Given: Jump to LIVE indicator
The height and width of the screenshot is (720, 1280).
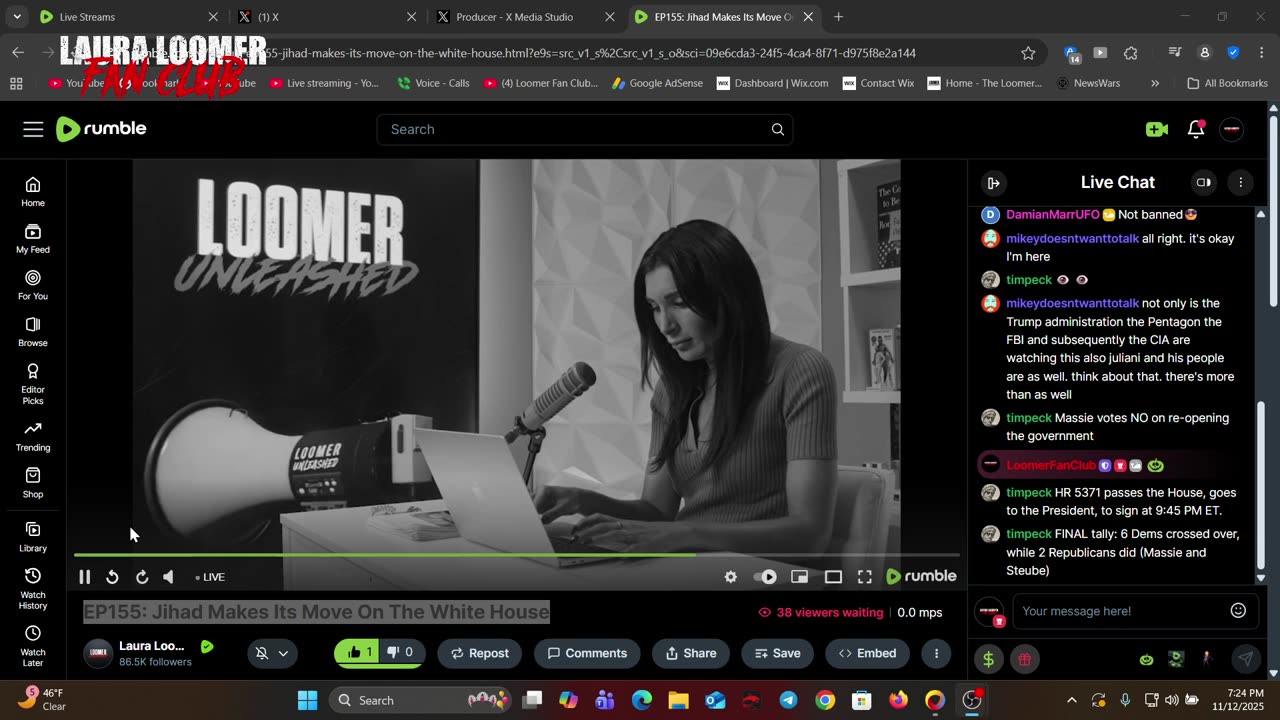Looking at the screenshot, I should 210,577.
